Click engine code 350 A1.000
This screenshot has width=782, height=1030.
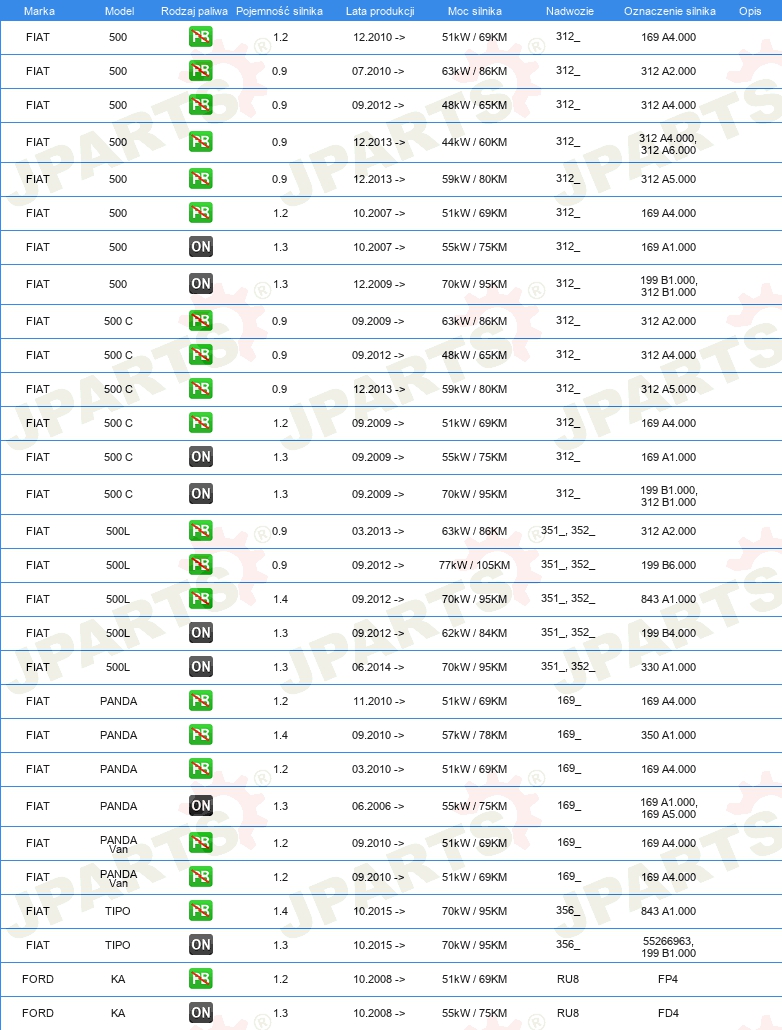click(x=668, y=735)
